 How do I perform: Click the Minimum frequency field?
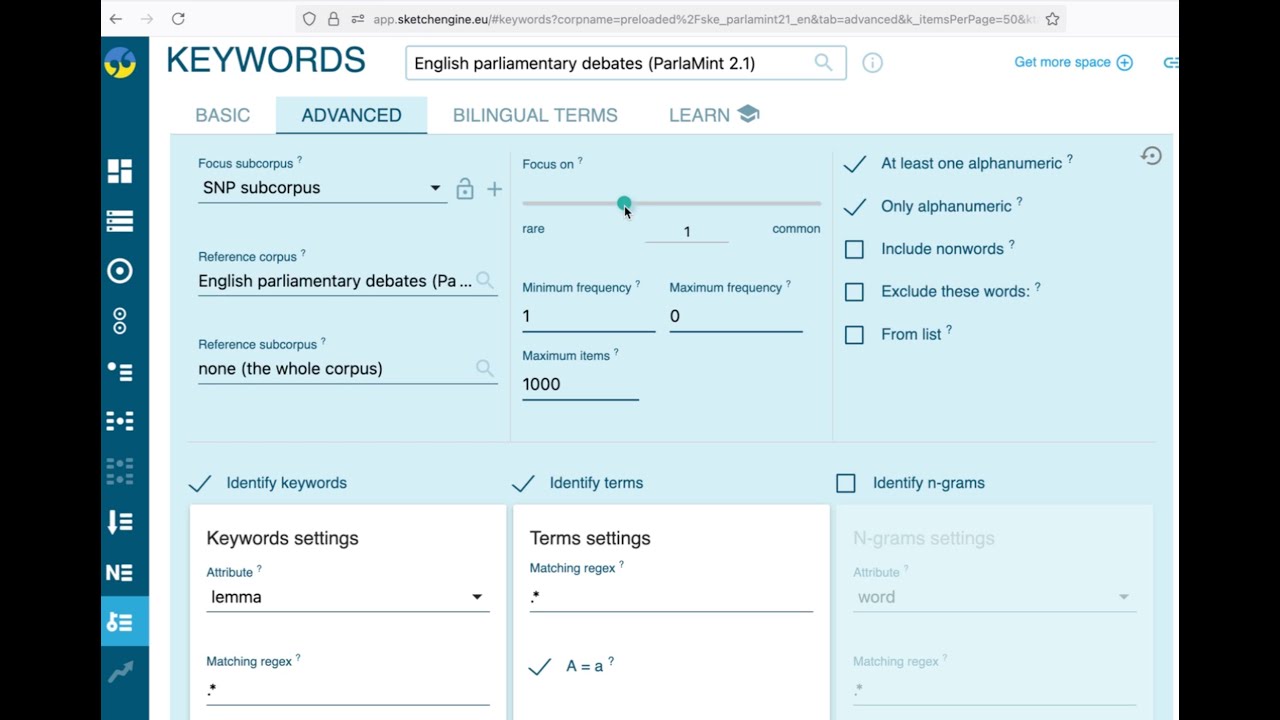[x=588, y=316]
